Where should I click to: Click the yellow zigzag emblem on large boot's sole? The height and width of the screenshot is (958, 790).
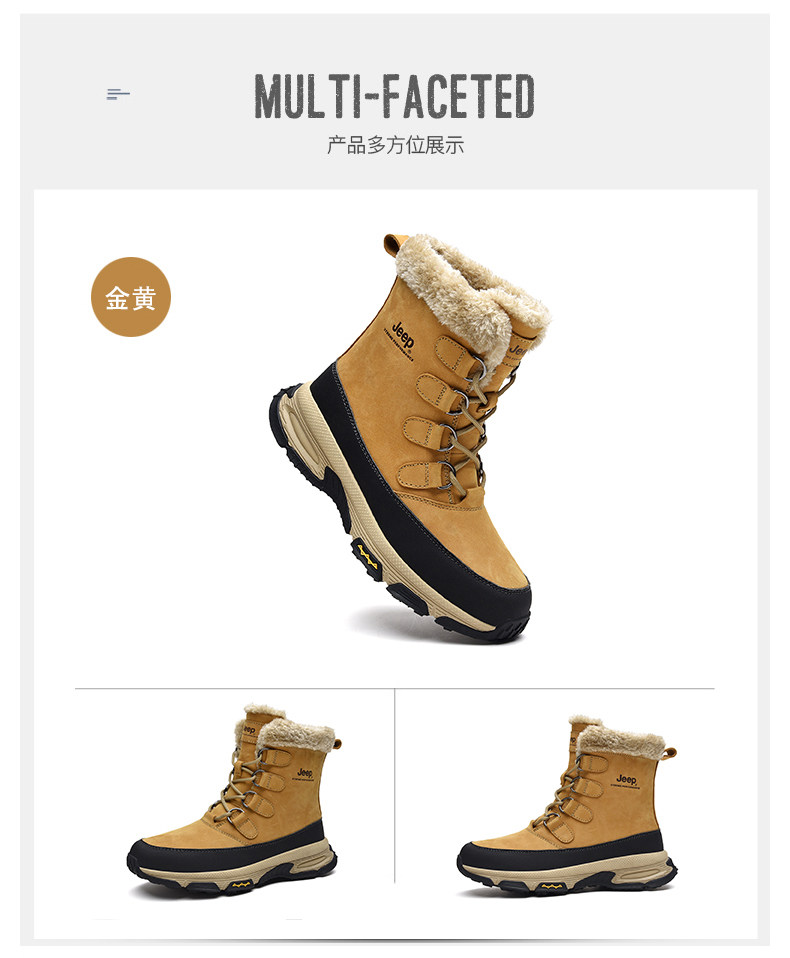point(367,556)
